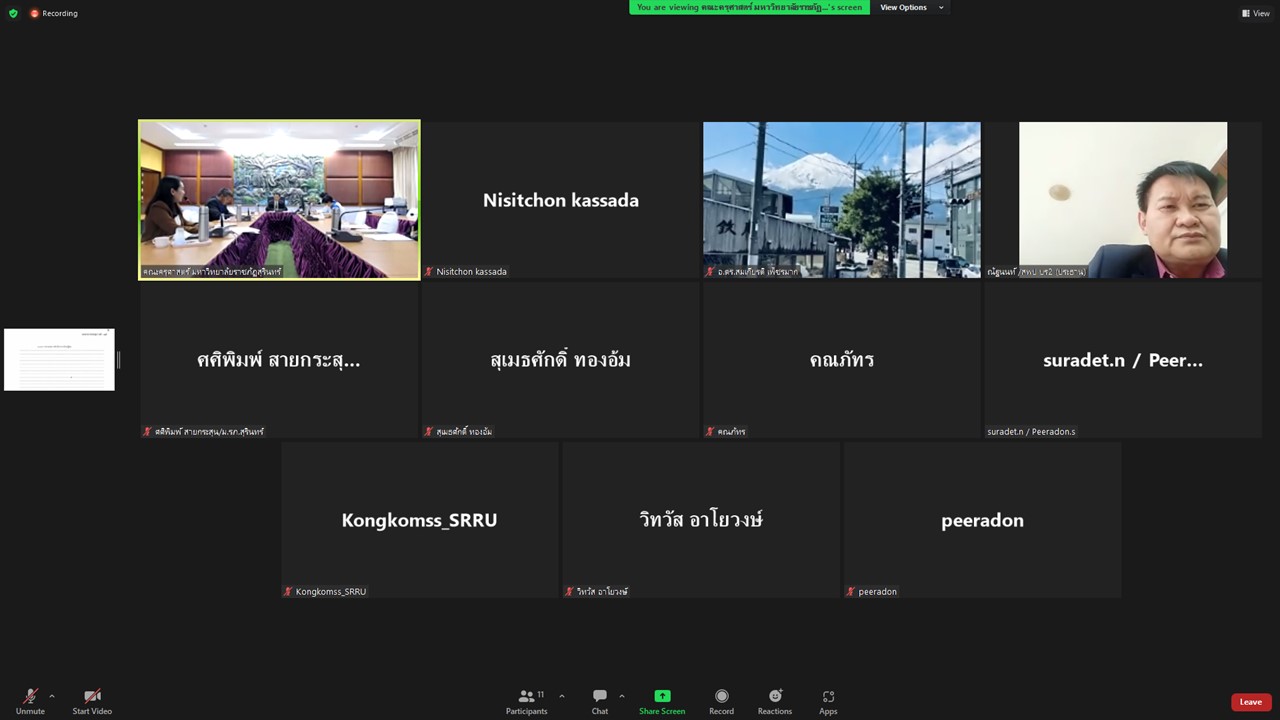Click the red Leave button
This screenshot has width=1280, height=720.
click(1250, 702)
